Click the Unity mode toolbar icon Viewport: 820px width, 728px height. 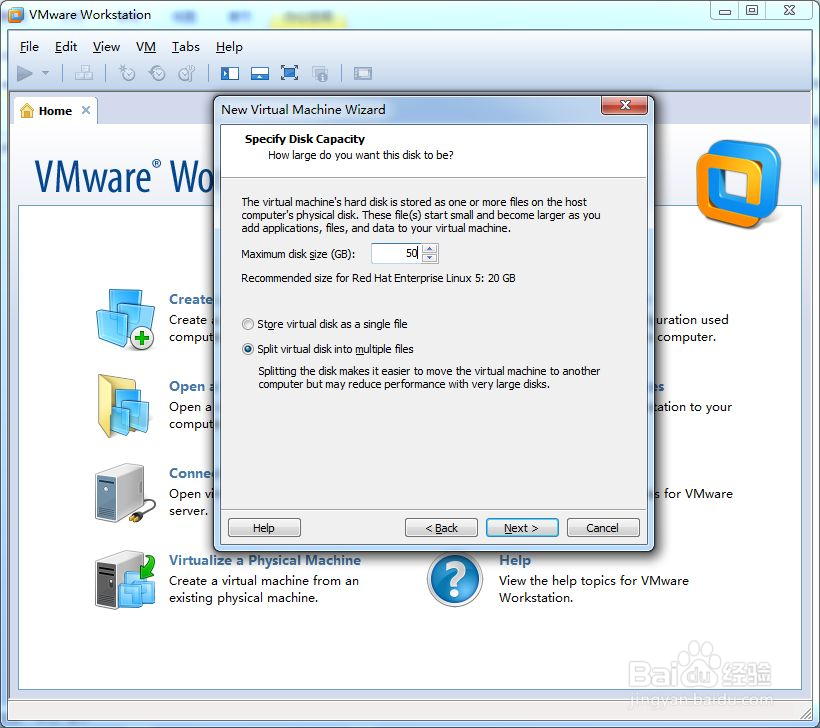pyautogui.click(x=320, y=73)
